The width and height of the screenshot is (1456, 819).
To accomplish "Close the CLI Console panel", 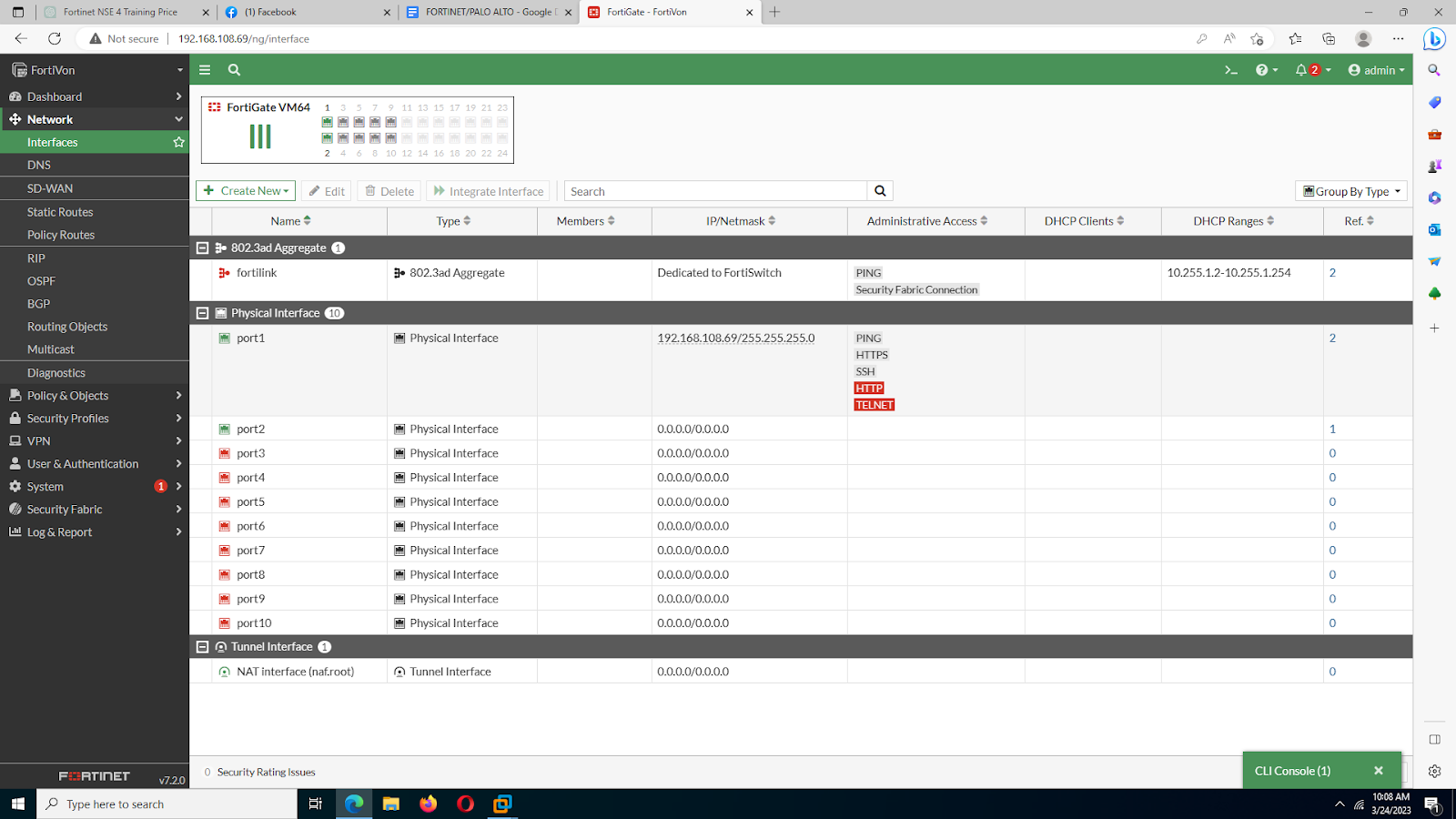I will pyautogui.click(x=1379, y=771).
